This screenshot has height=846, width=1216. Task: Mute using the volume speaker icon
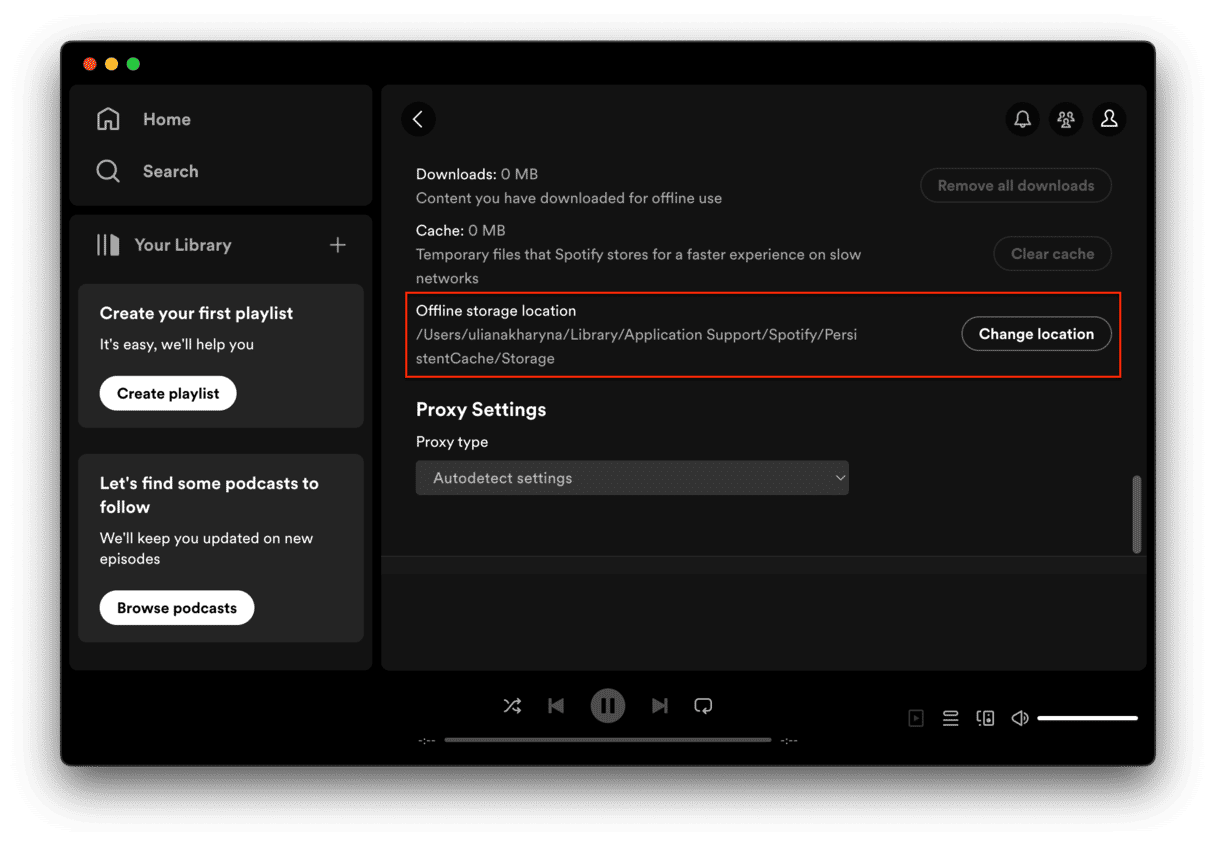[x=1020, y=718]
